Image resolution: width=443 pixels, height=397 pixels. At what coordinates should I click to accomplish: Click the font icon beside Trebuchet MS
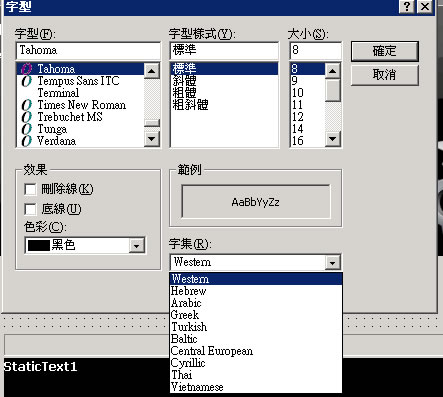coord(26,117)
